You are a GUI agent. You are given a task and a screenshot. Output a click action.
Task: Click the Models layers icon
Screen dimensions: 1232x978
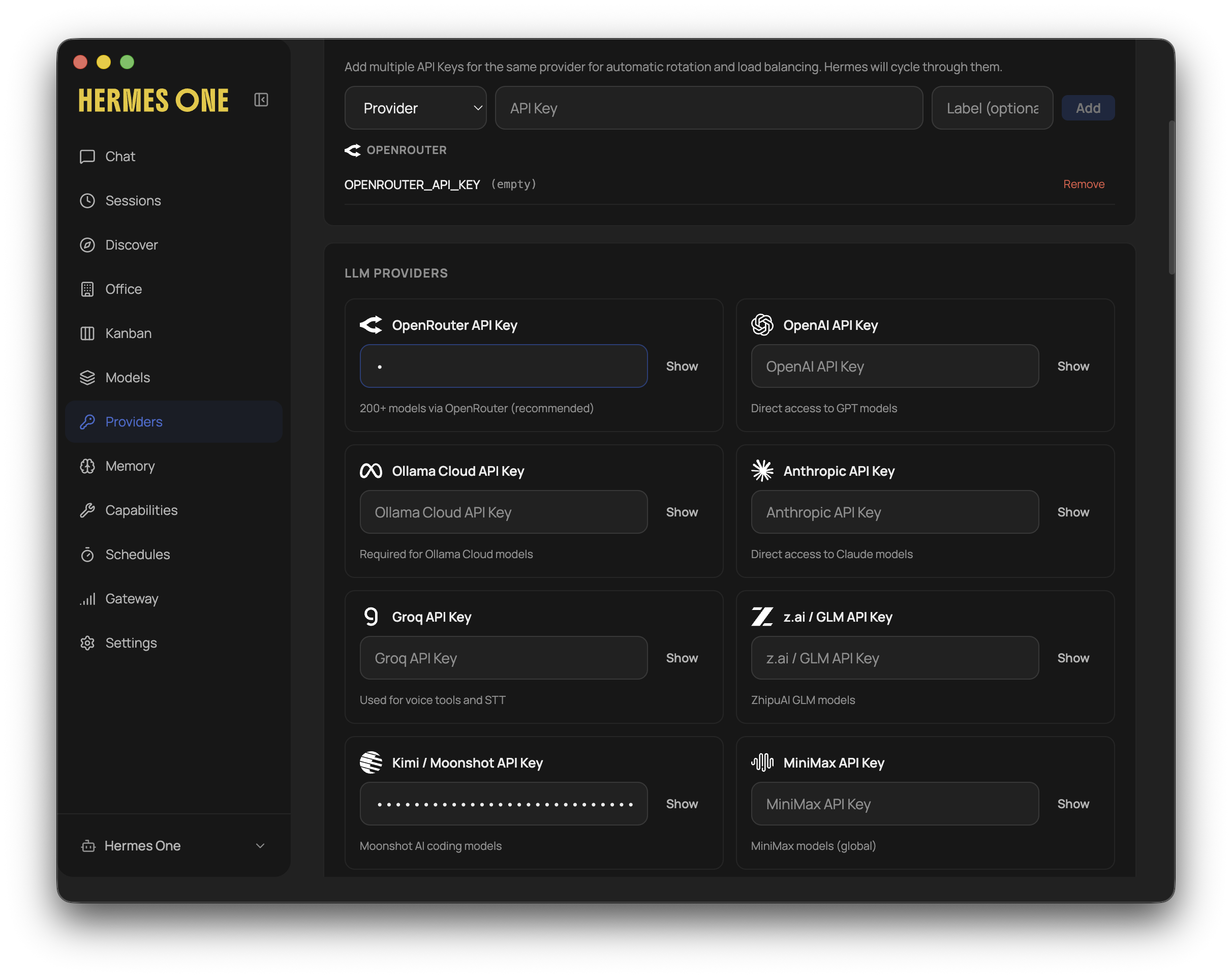click(87, 378)
